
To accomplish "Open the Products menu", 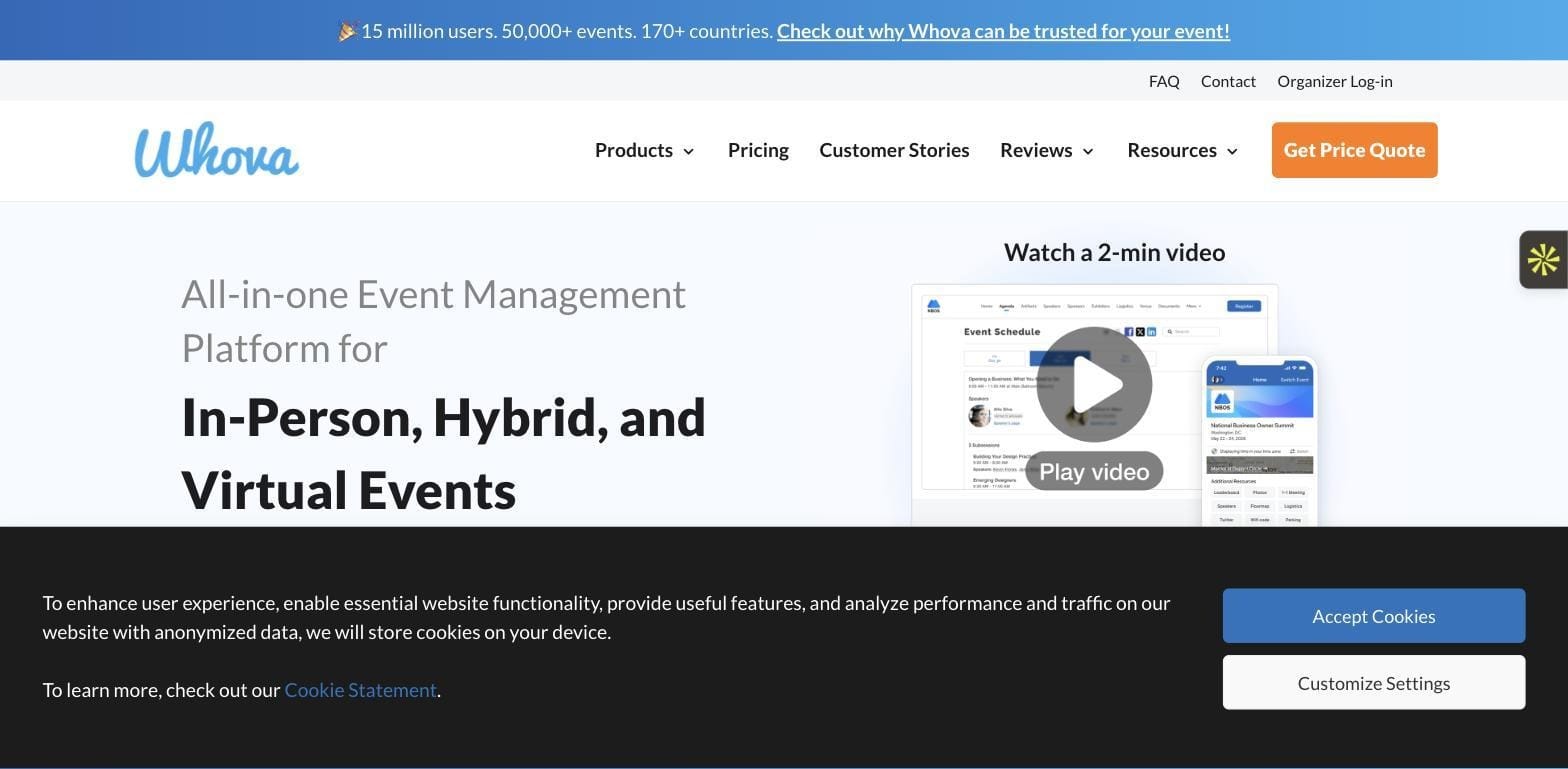I will point(634,150).
